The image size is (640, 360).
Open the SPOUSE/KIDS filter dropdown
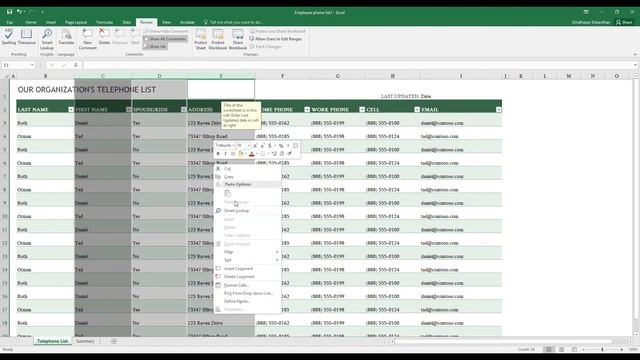pyautogui.click(x=184, y=109)
